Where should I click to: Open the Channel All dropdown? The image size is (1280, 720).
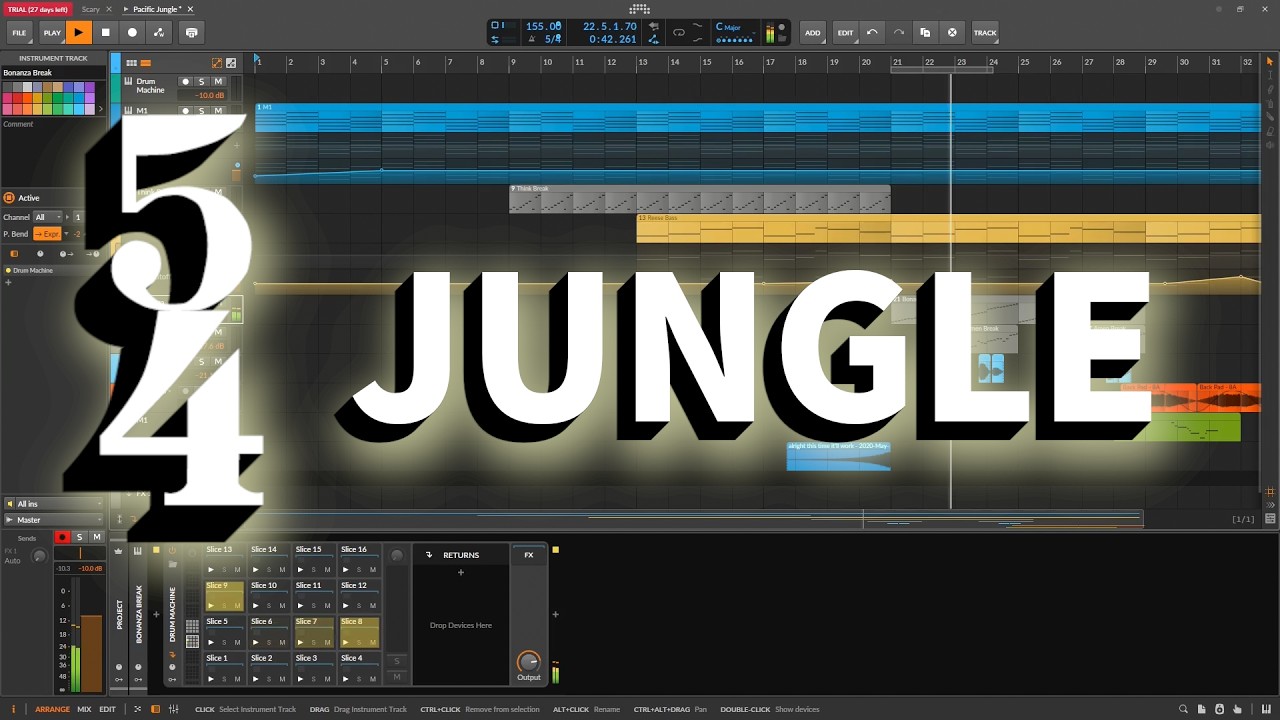pyautogui.click(x=47, y=217)
